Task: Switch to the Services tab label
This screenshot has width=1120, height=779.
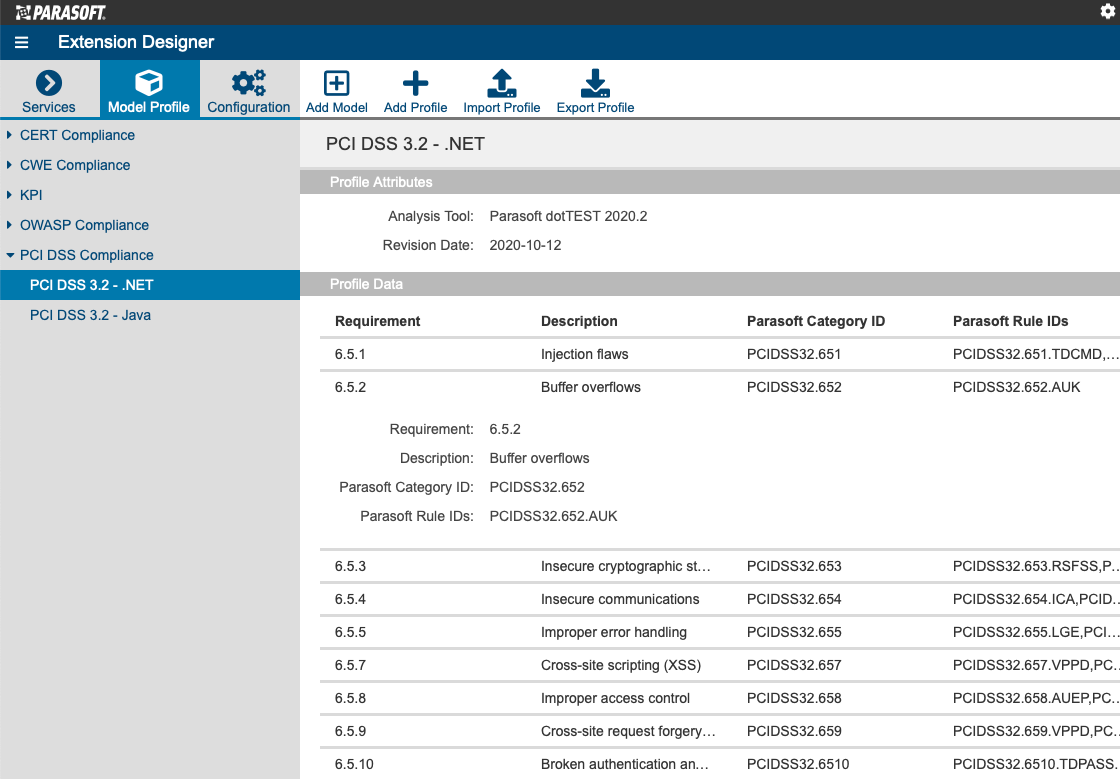Action: point(49,107)
